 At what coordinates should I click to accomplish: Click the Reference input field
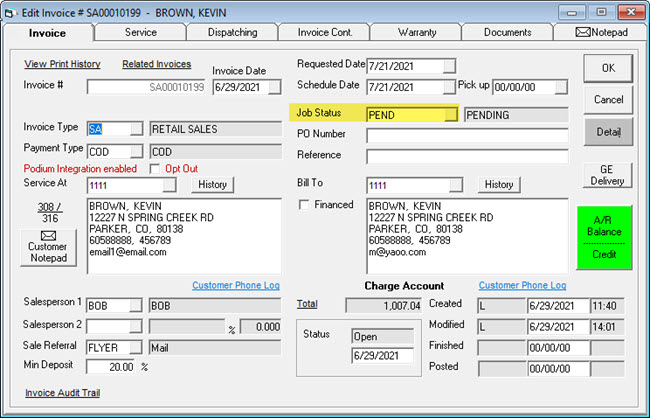coord(467,156)
